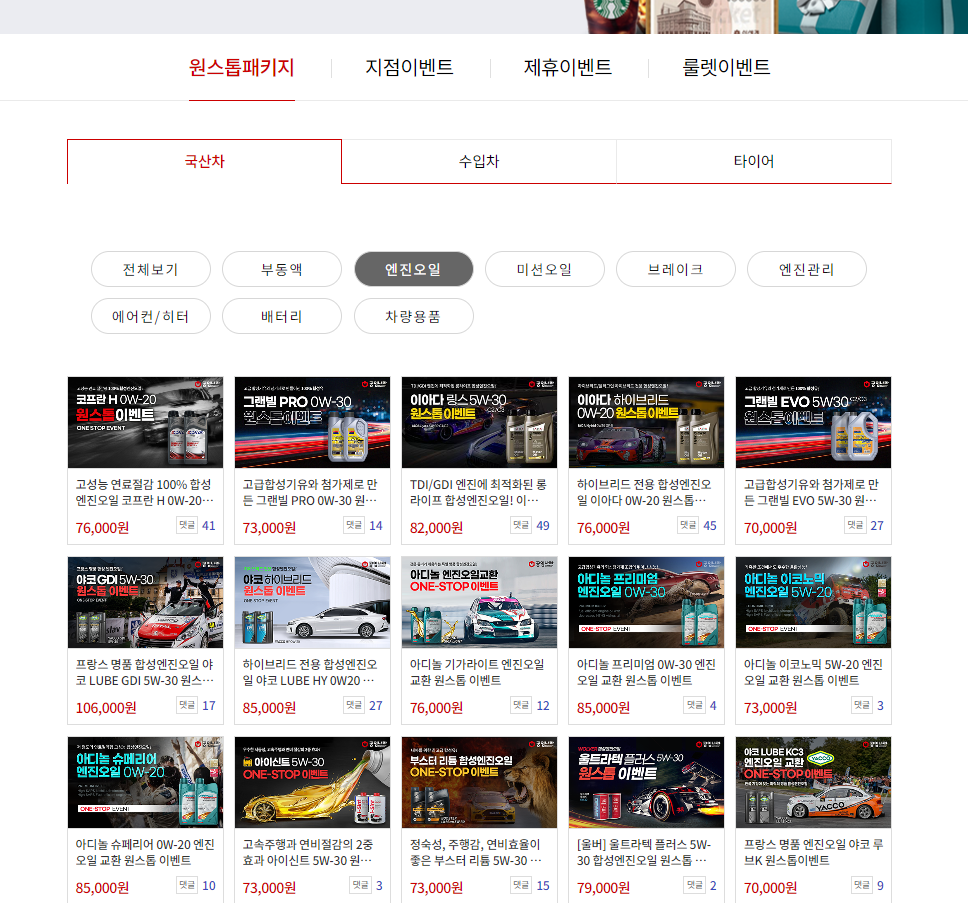Screen dimensions: 968x903
Task: View 댓글 icon with 10 comments
Action: pos(187,885)
